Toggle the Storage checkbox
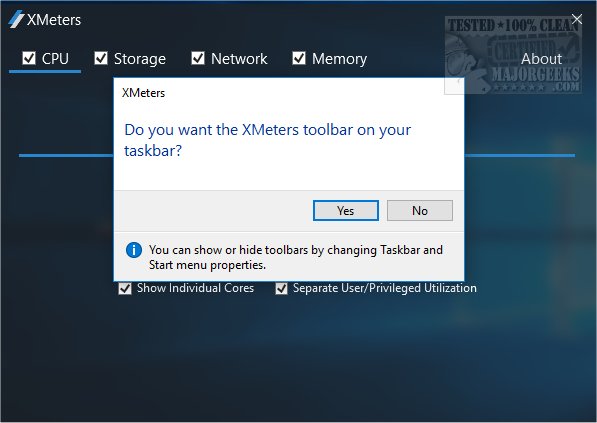This screenshot has width=597, height=423. click(x=101, y=58)
